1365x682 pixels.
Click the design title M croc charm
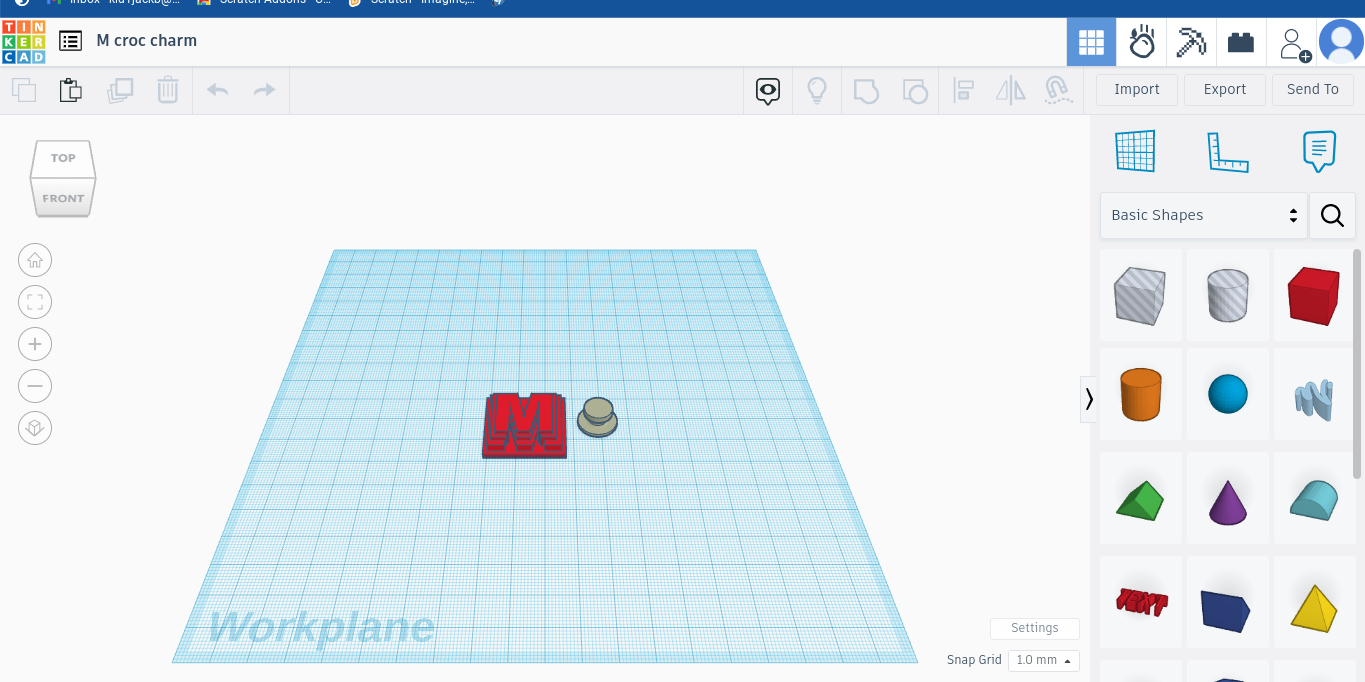point(147,41)
